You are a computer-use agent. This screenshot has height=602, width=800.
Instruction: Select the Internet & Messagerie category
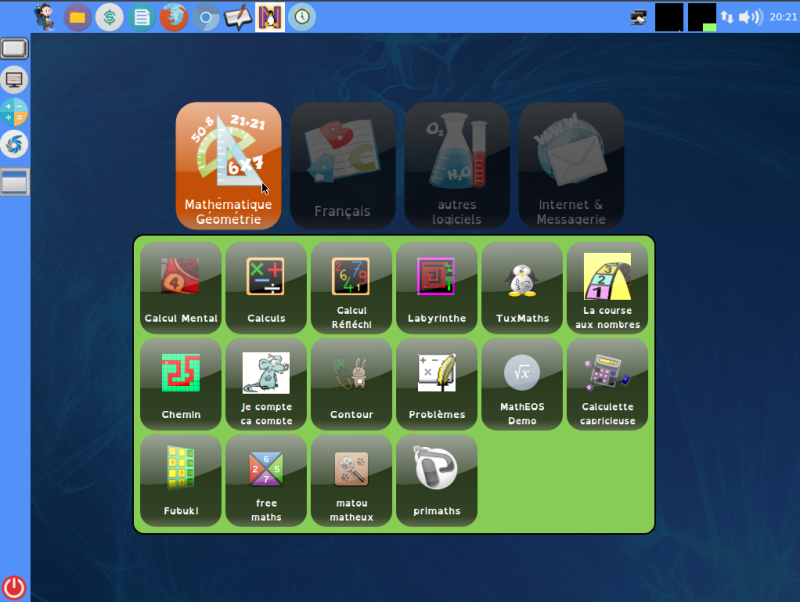point(571,166)
